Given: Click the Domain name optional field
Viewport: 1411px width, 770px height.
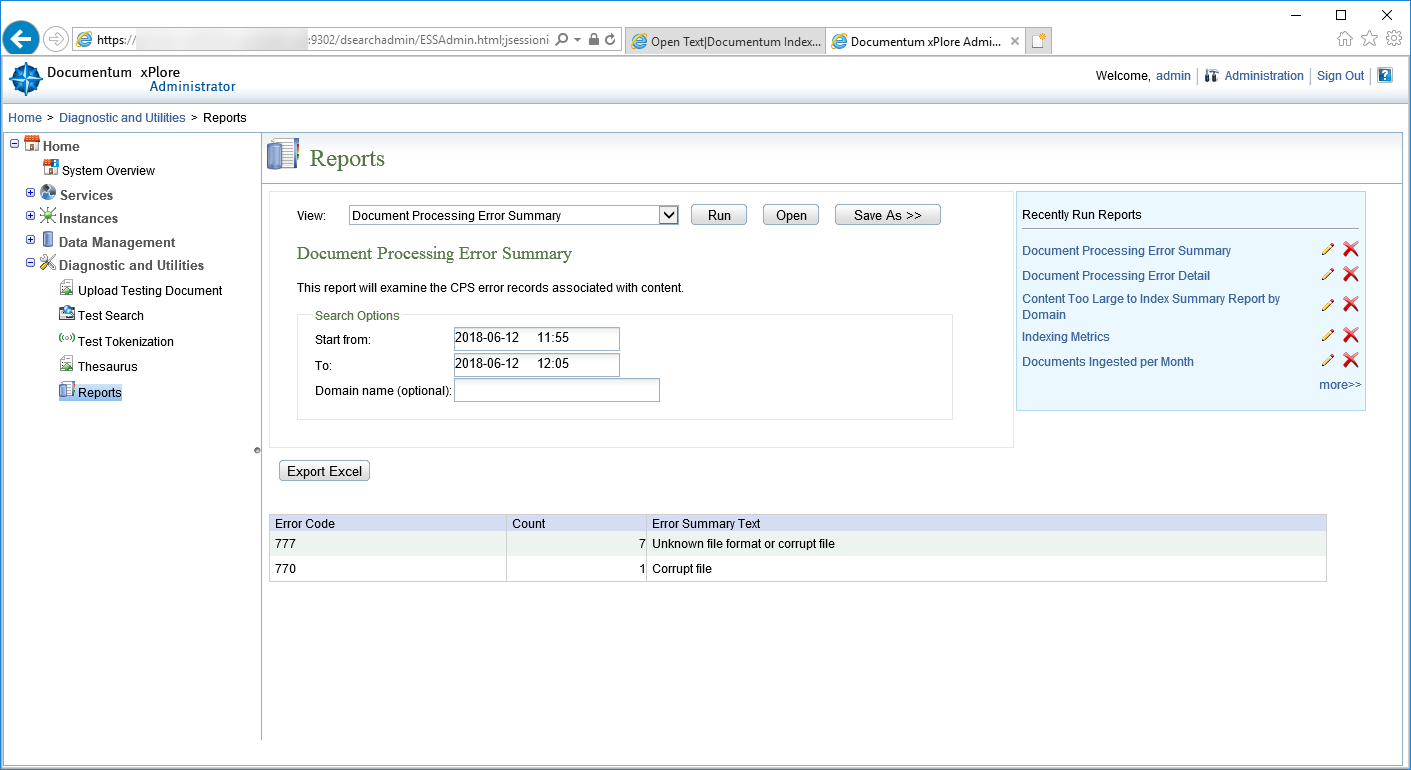Looking at the screenshot, I should pos(557,390).
